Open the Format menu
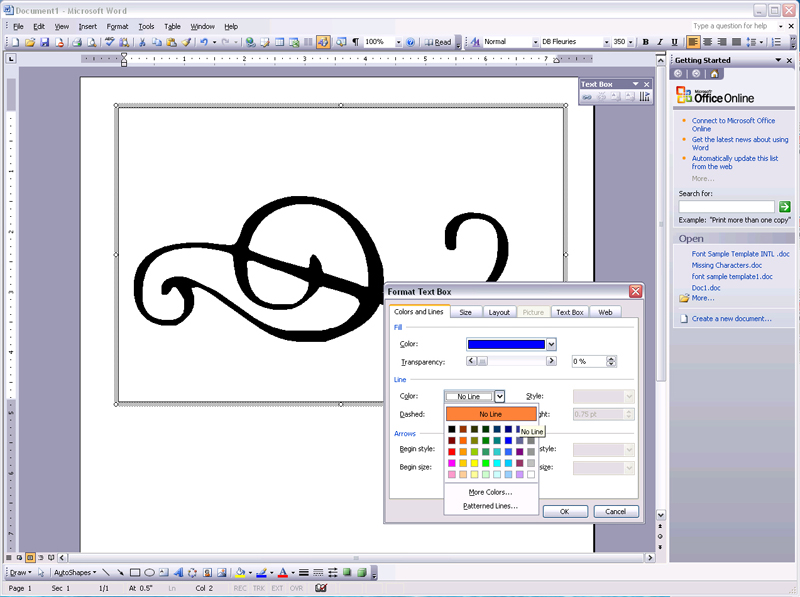The image size is (800, 597). pos(117,26)
